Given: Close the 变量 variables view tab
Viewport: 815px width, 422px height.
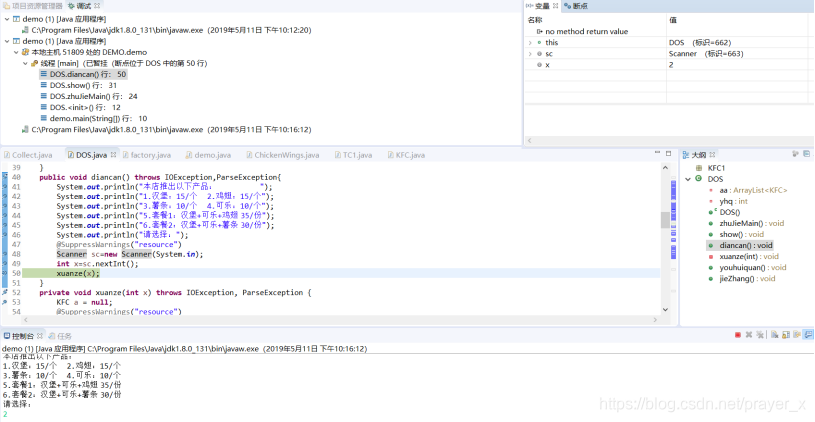Looking at the screenshot, I should pos(555,6).
